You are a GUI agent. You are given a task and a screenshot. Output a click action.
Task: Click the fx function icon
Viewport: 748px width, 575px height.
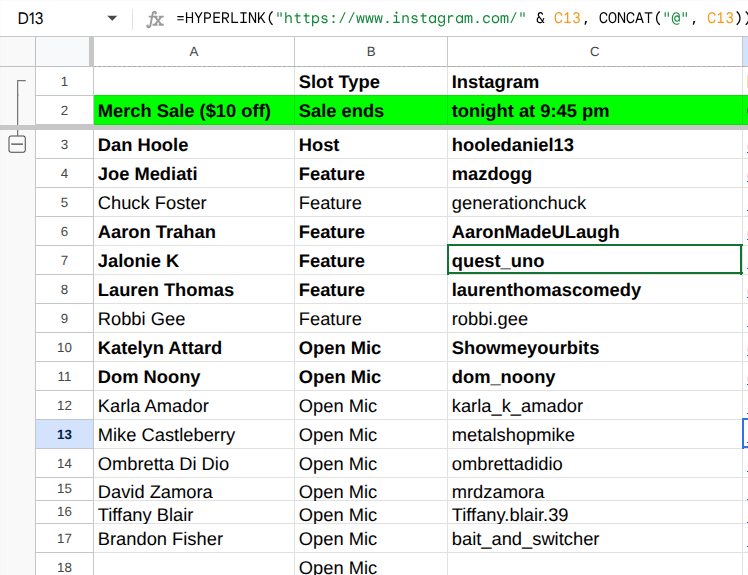[155, 19]
